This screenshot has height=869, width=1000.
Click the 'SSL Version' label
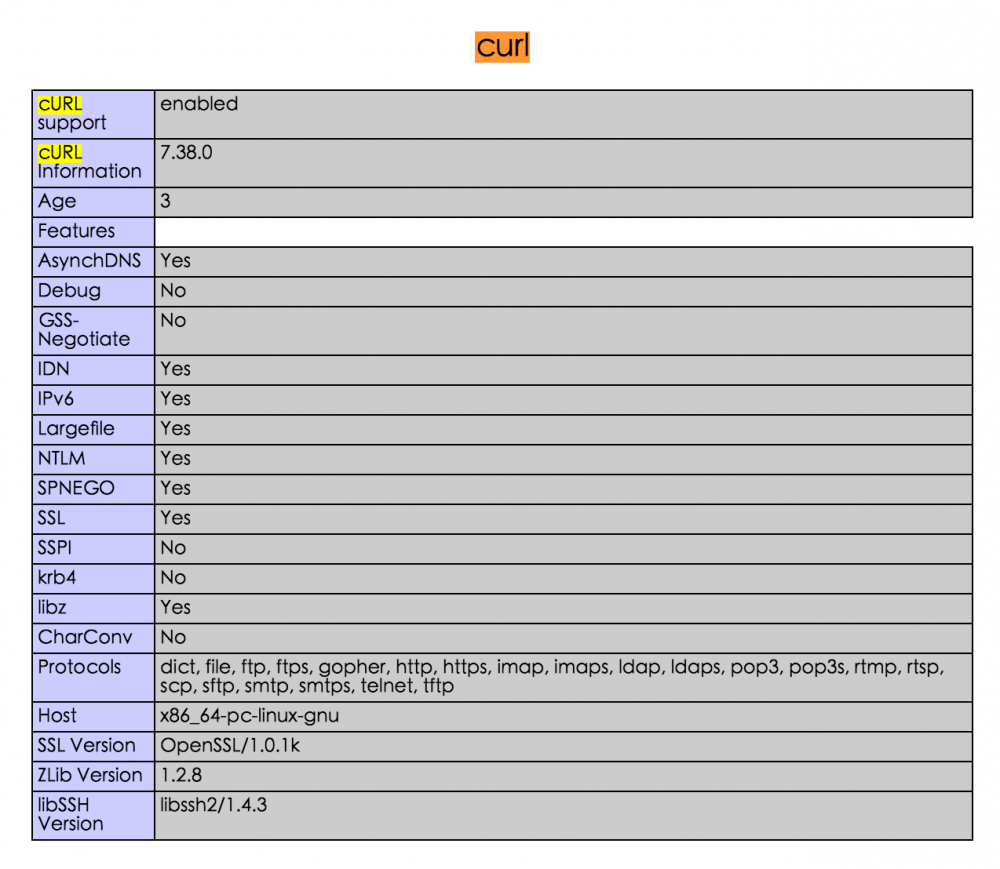pyautogui.click(x=87, y=746)
